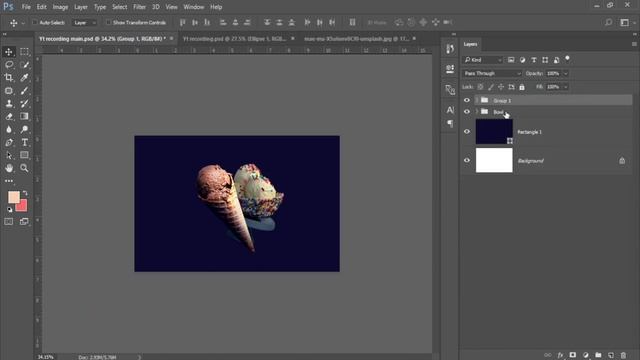The height and width of the screenshot is (360, 640).
Task: Add a new adjustment layer
Action: 585,355
